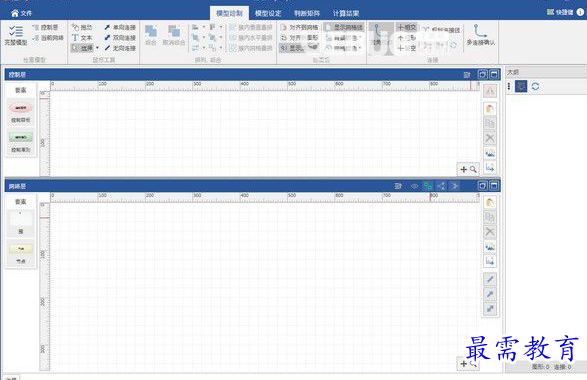The image size is (587, 380).
Task: Open the dropdown arrow beside 选择
Action: click(97, 48)
